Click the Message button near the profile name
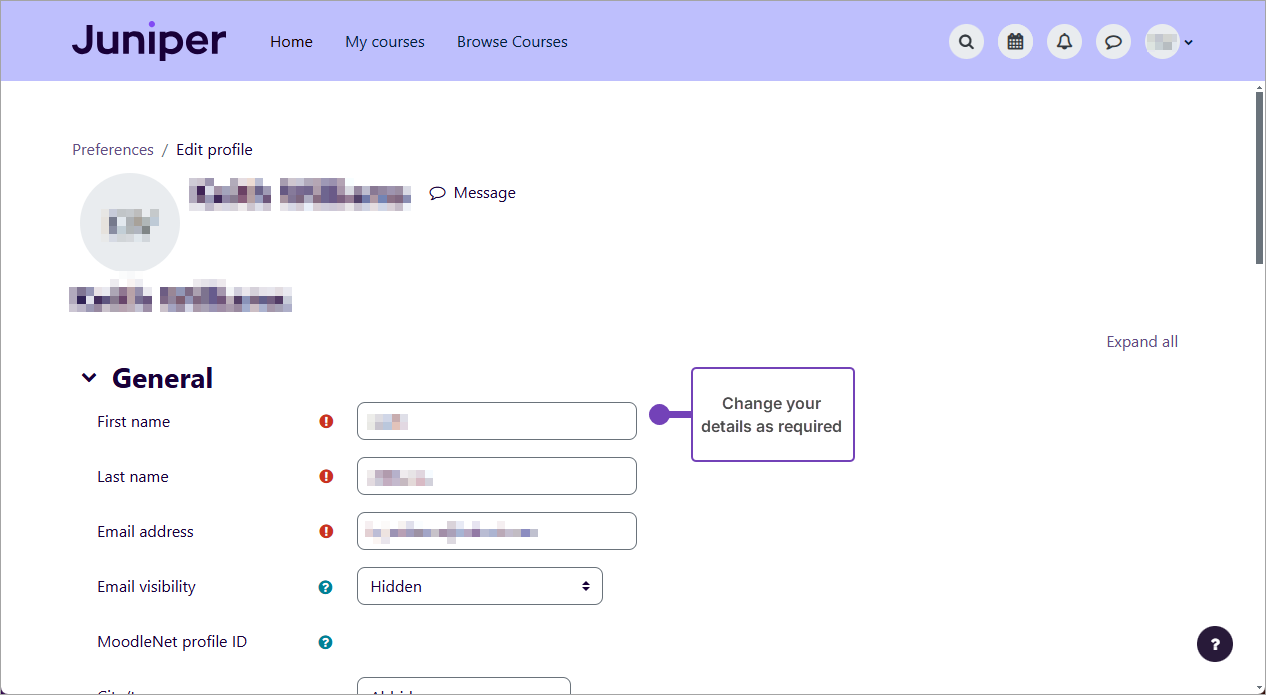 (x=472, y=192)
